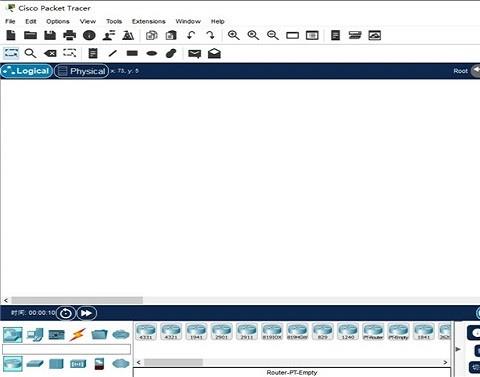Click the New file icon
This screenshot has height=377, width=480.
11,35
